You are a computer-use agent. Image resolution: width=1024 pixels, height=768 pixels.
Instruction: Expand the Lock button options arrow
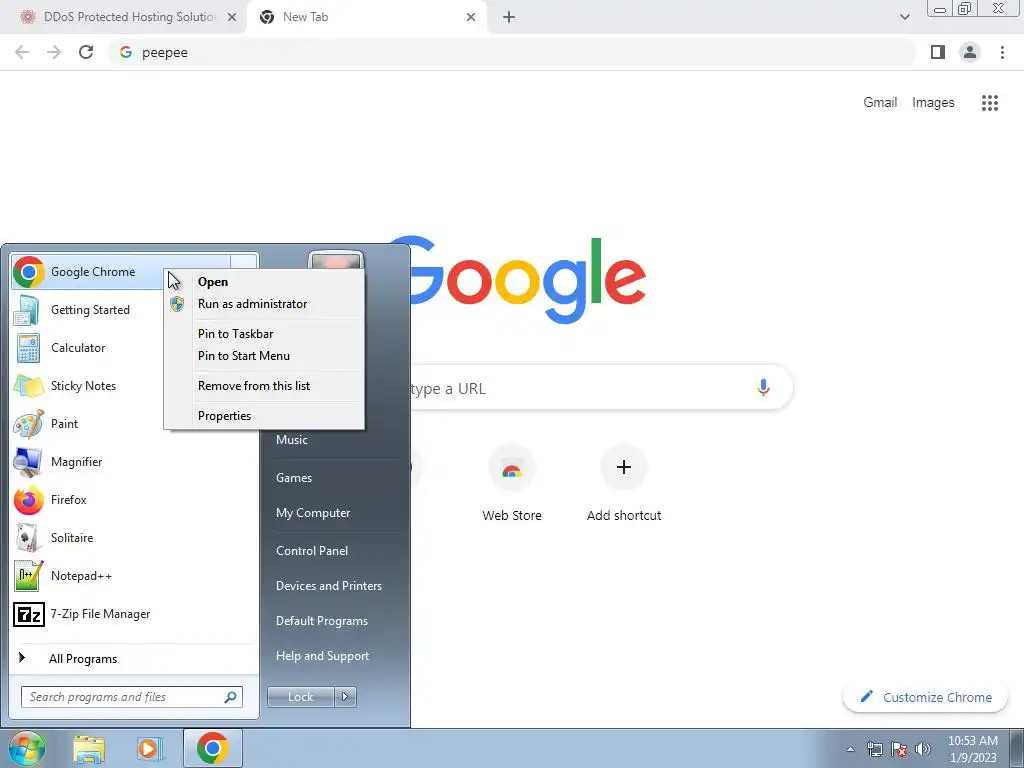click(x=345, y=697)
